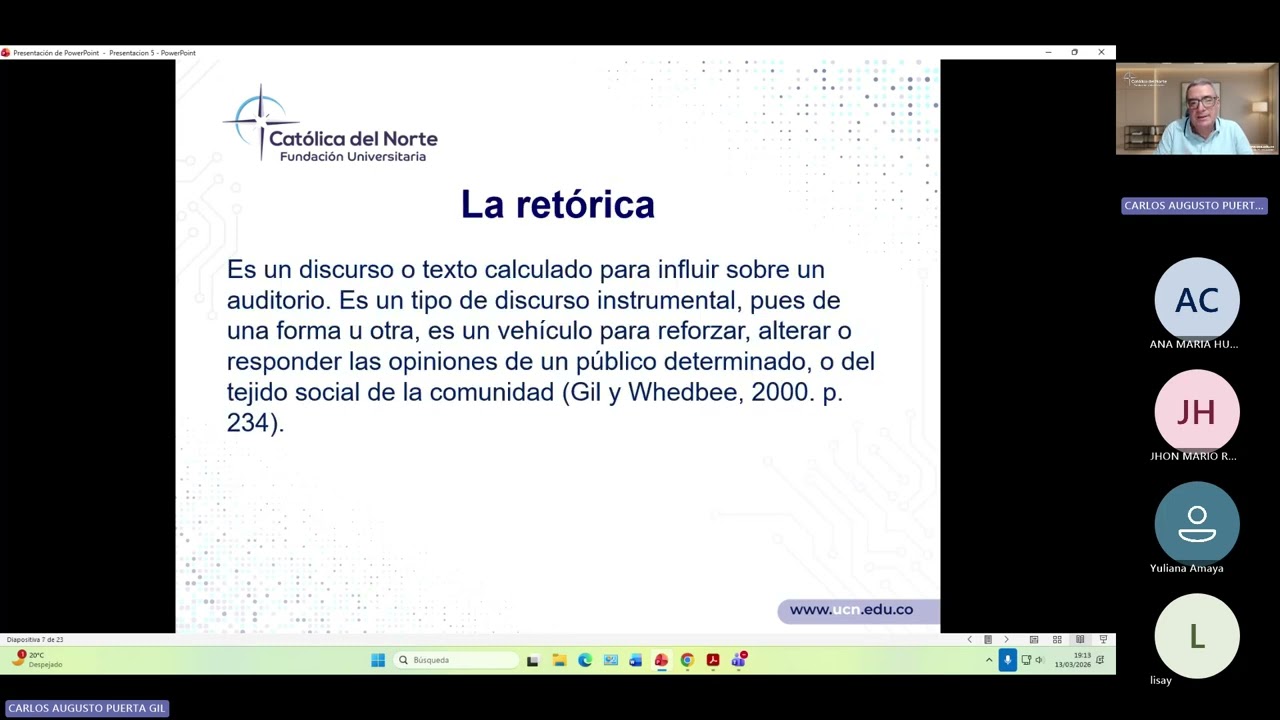Open the notification center icon
The height and width of the screenshot is (720, 1280).
[1100, 660]
